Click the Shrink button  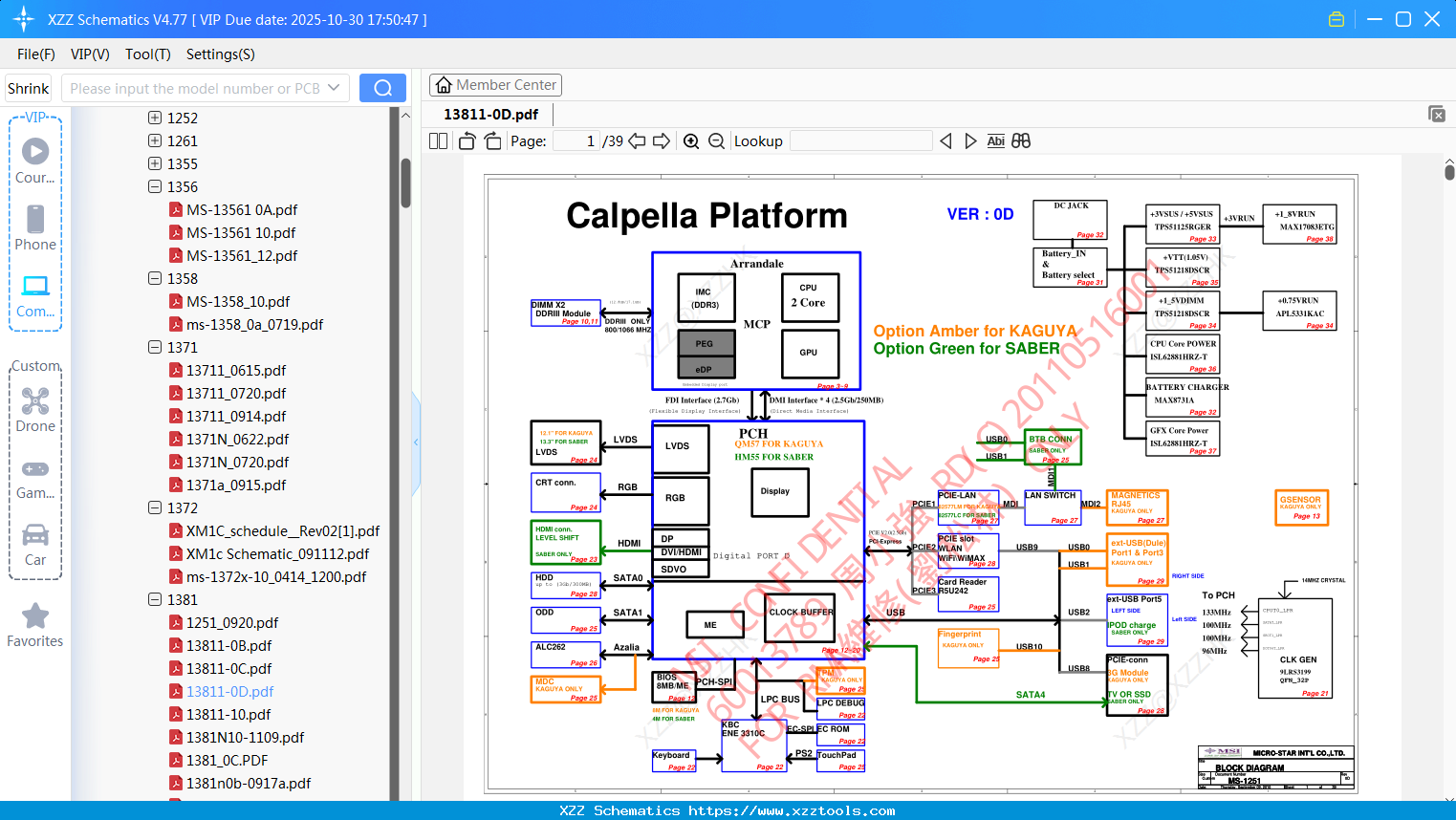(29, 88)
